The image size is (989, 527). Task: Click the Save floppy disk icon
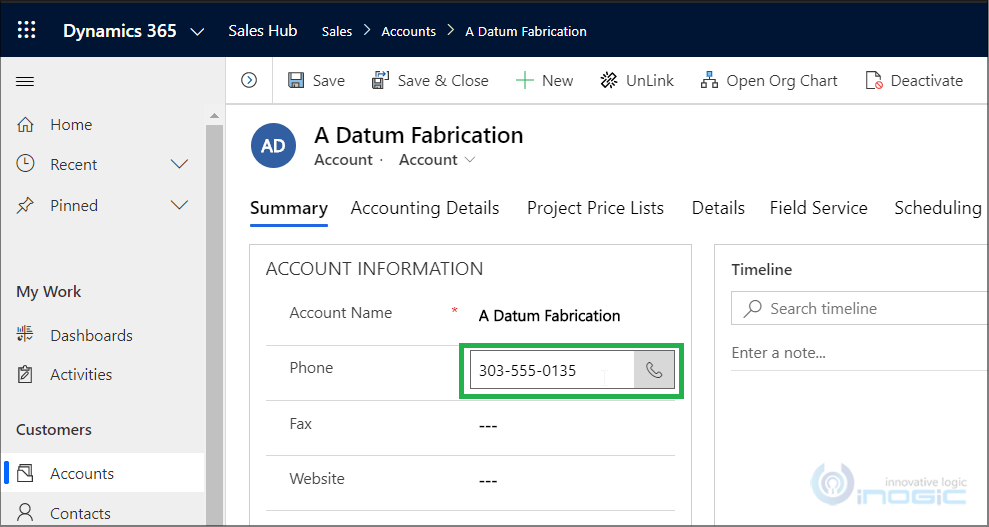point(296,81)
